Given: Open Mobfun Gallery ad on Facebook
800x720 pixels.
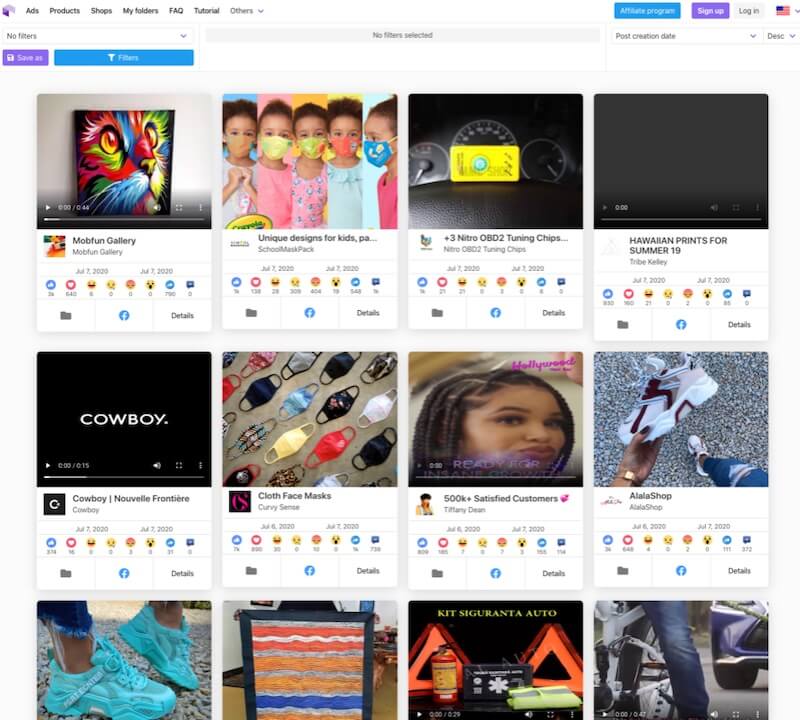Looking at the screenshot, I should point(124,316).
